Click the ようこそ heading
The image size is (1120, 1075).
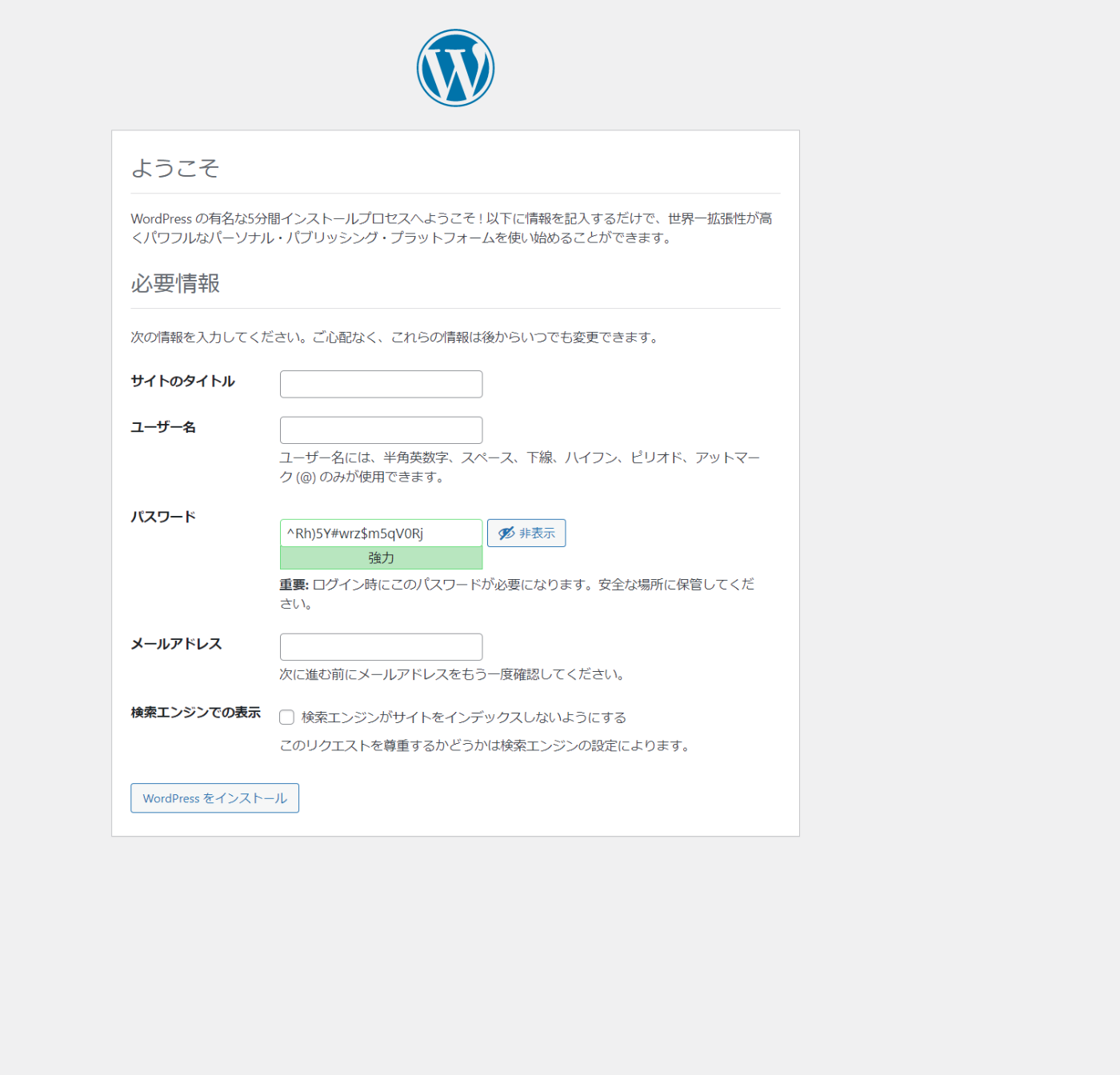click(175, 168)
